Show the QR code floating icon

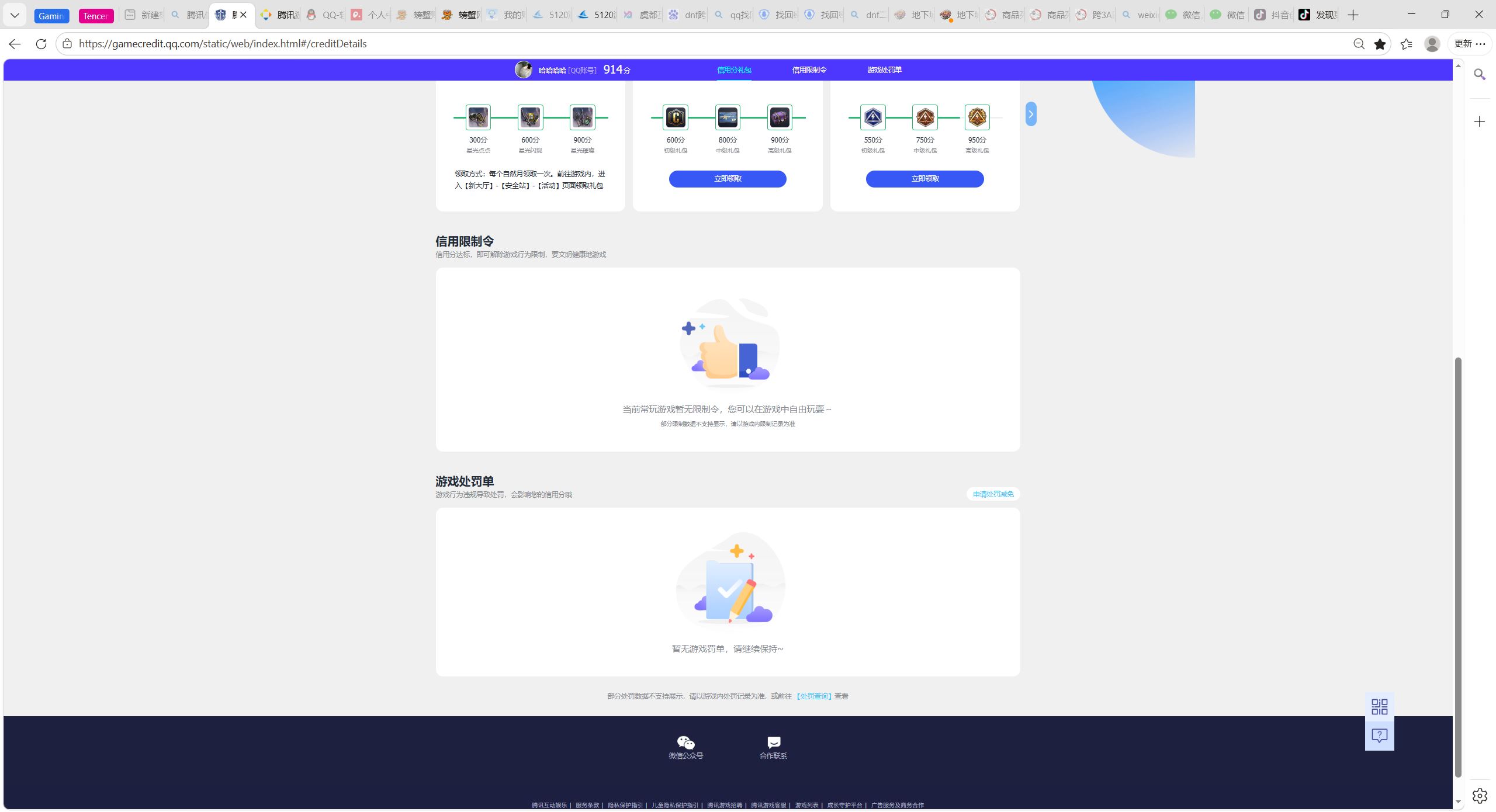tap(1379, 707)
